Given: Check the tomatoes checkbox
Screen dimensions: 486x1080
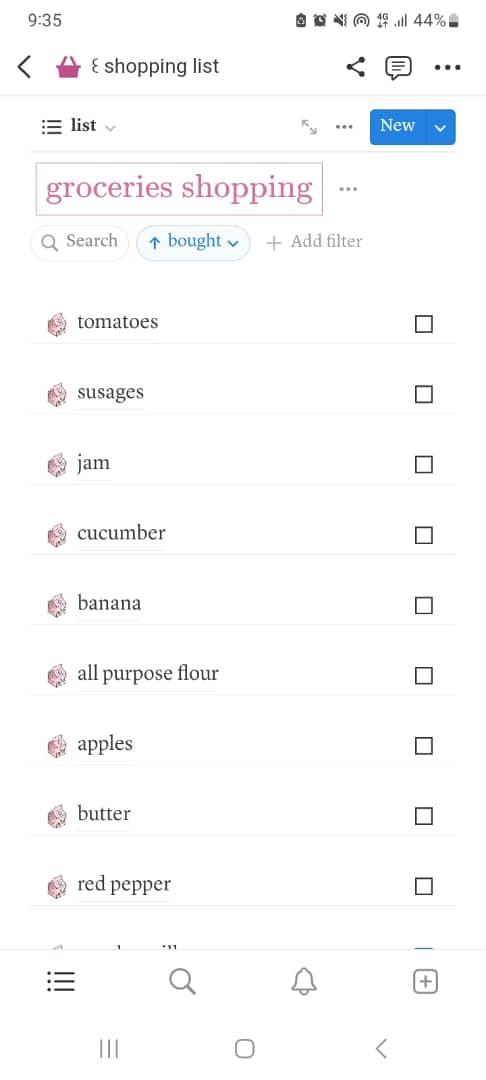Looking at the screenshot, I should click(424, 324).
